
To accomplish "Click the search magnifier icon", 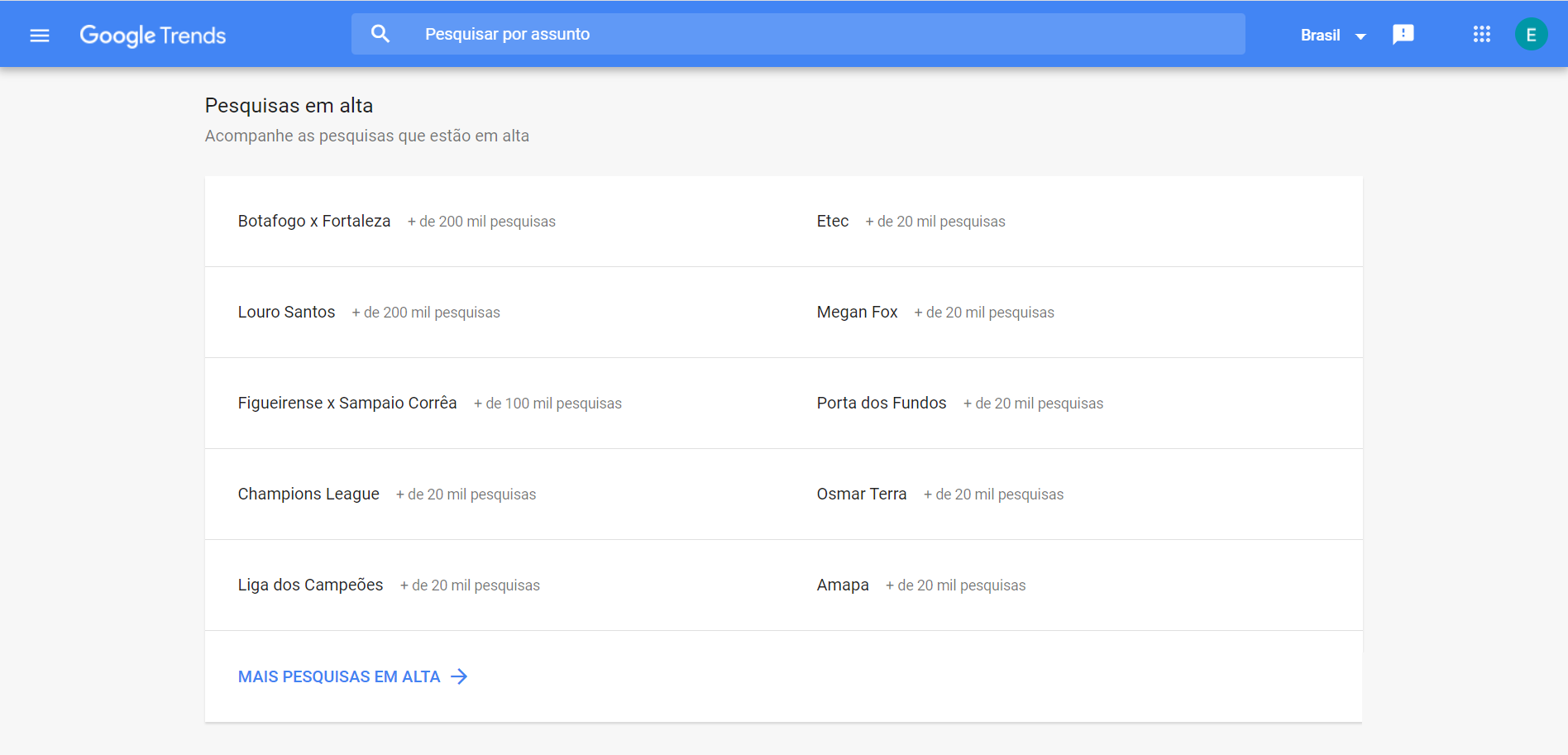I will (380, 34).
